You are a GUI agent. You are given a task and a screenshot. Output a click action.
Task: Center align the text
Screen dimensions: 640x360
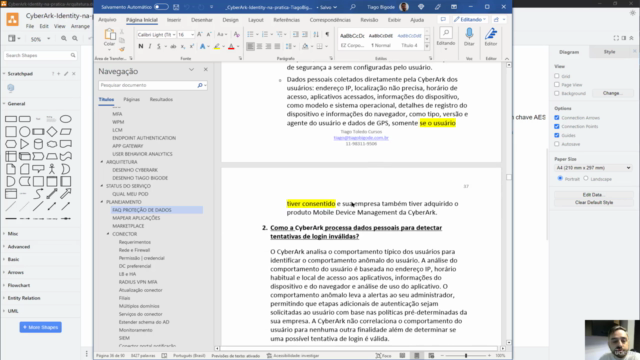(x=259, y=47)
